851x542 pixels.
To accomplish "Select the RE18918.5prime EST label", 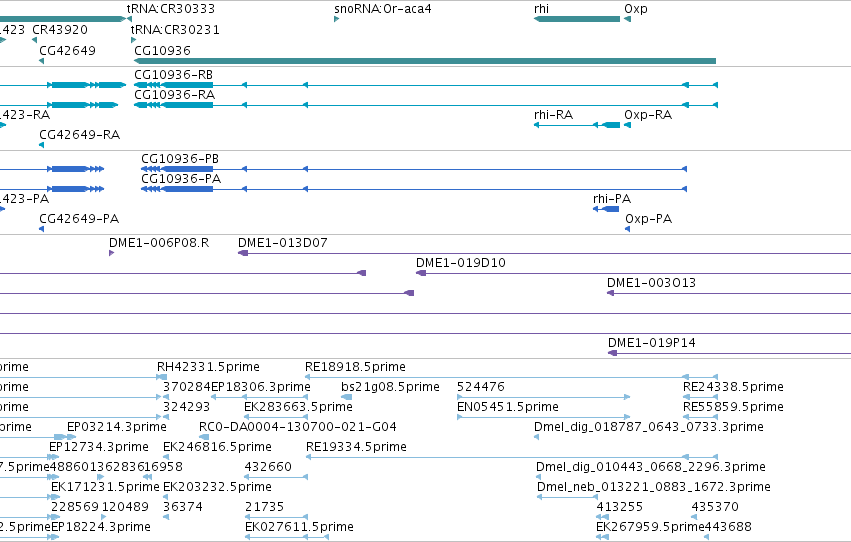I will click(x=355, y=367).
